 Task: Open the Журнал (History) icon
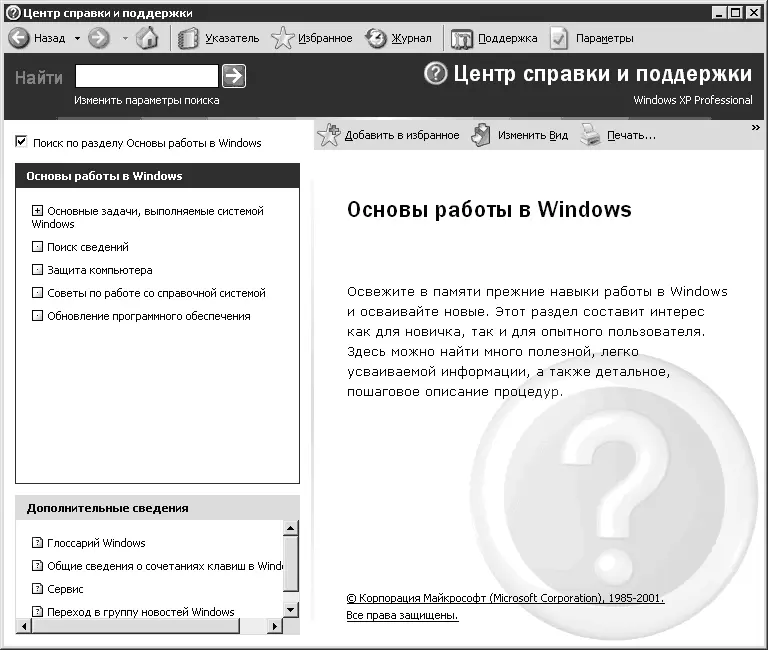pyautogui.click(x=376, y=38)
